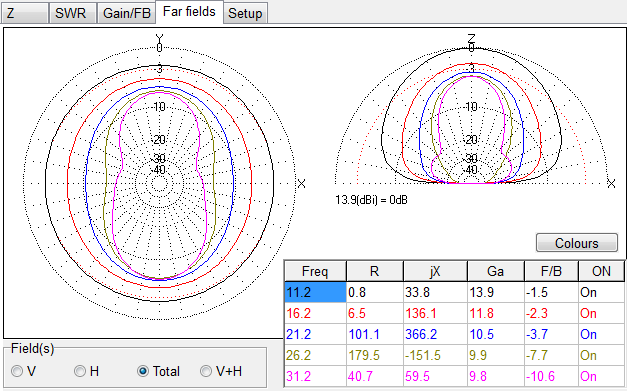Click the F/B value -10.6

click(551, 376)
